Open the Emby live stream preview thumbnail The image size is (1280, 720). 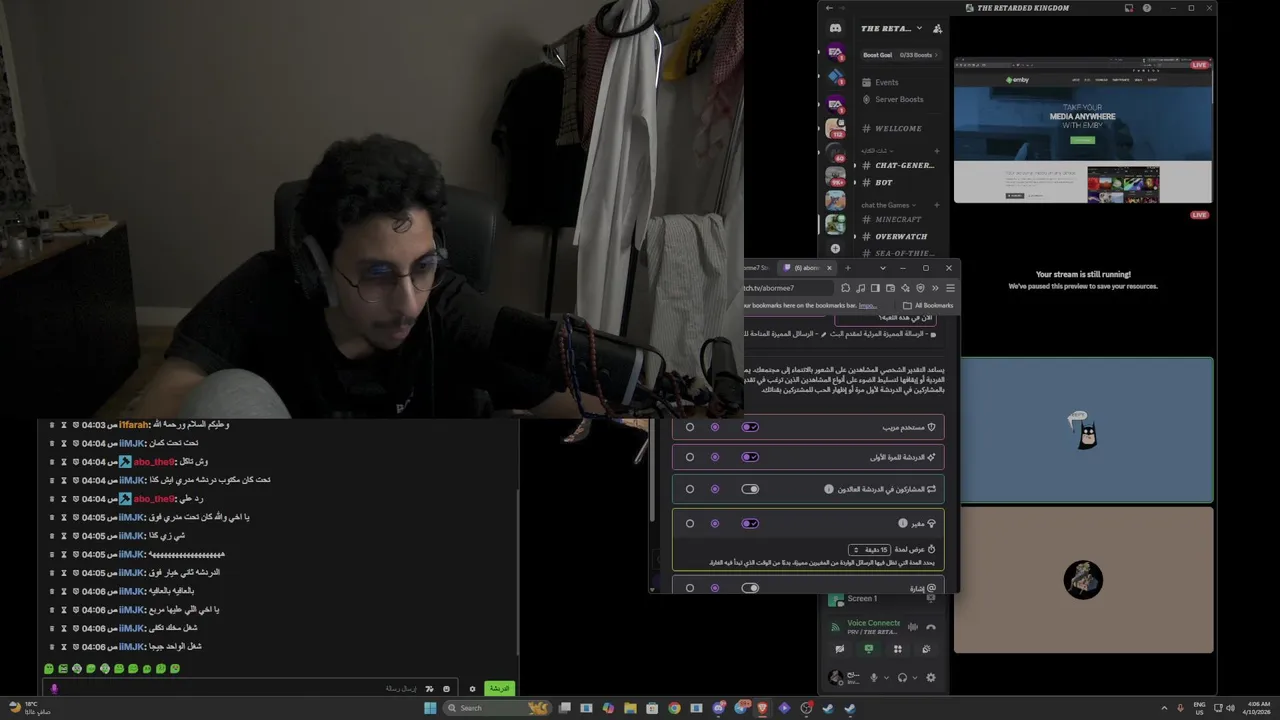(x=1083, y=130)
